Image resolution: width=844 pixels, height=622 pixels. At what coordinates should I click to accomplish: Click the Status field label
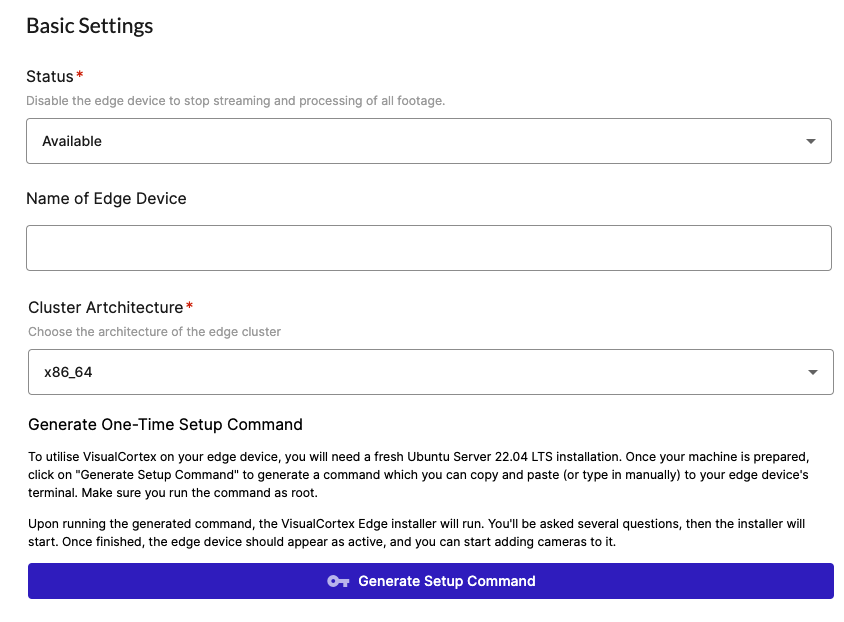[50, 77]
